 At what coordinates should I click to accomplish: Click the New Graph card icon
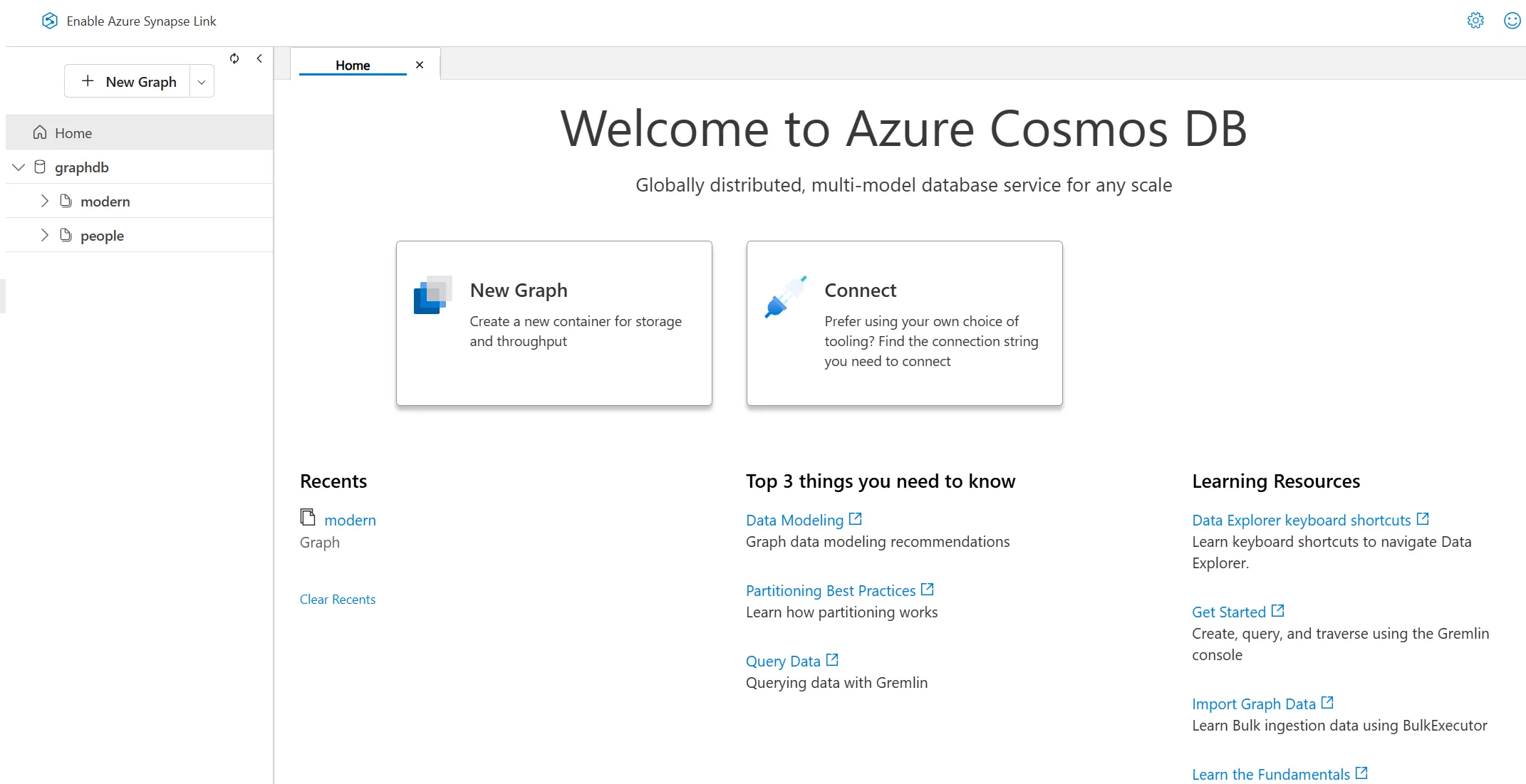[432, 295]
